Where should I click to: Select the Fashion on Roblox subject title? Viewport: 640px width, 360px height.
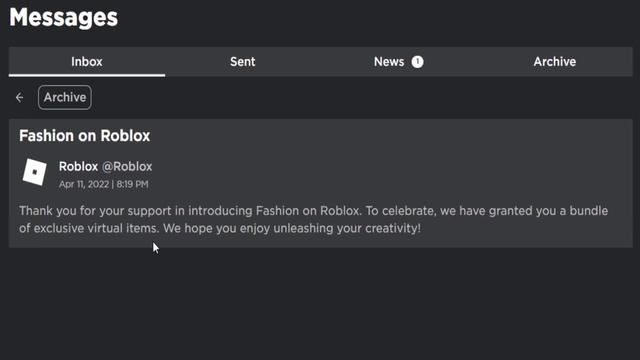click(x=84, y=136)
